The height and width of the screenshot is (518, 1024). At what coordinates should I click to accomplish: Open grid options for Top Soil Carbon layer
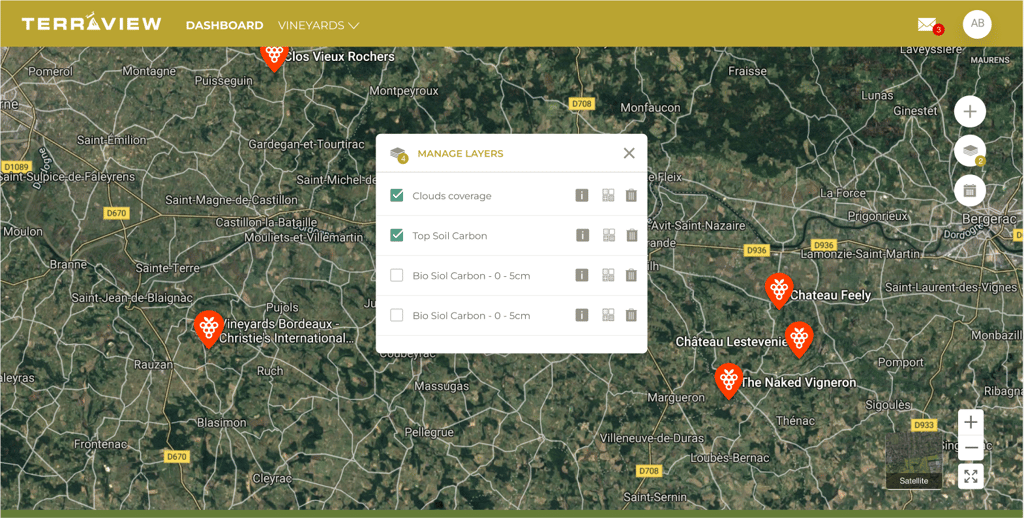click(608, 235)
